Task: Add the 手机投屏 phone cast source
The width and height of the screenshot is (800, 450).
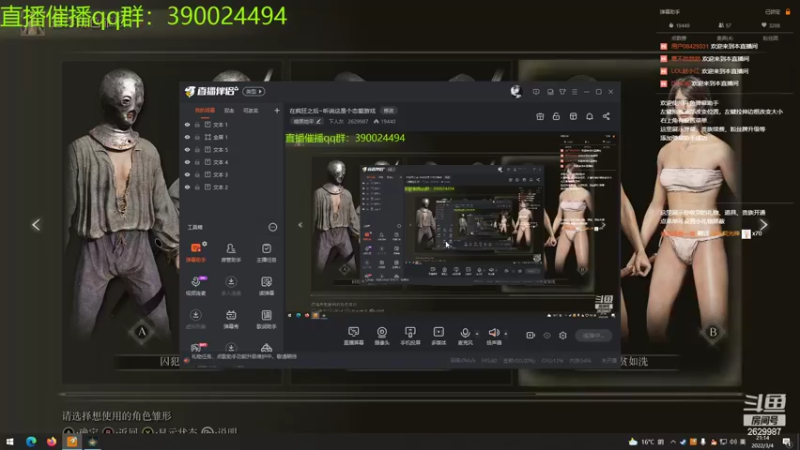Action: click(410, 336)
